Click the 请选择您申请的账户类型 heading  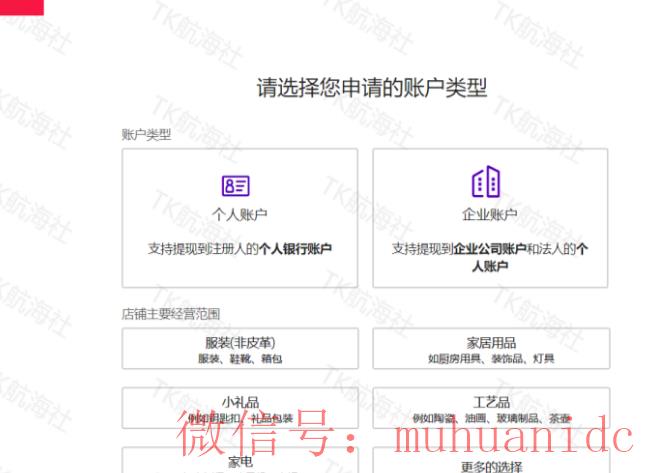click(x=372, y=88)
